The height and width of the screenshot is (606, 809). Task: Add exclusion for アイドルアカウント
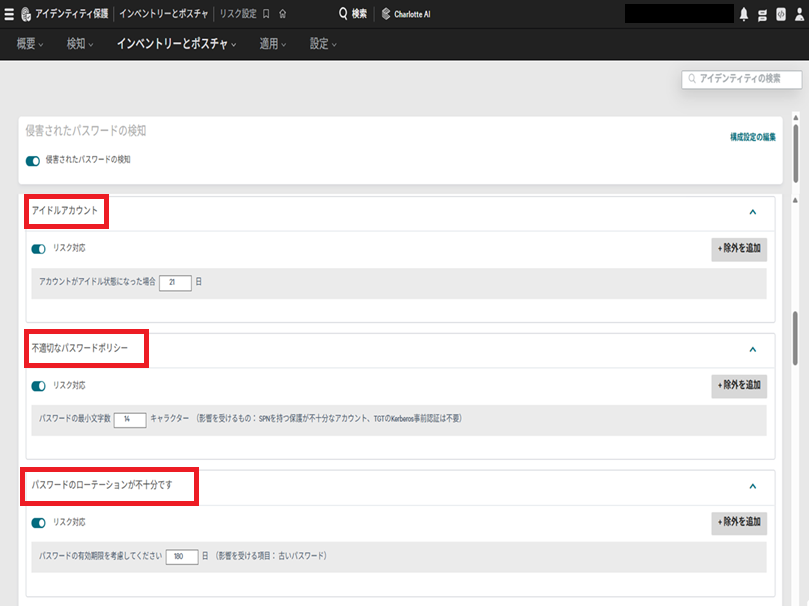point(739,249)
